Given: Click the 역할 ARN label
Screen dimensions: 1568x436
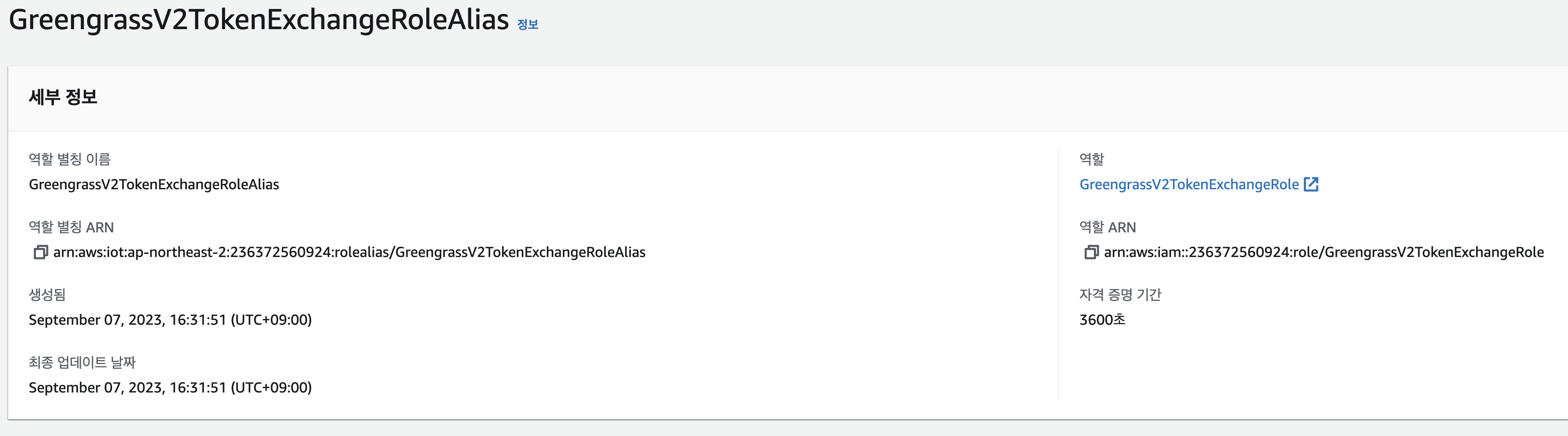Looking at the screenshot, I should coord(1108,227).
